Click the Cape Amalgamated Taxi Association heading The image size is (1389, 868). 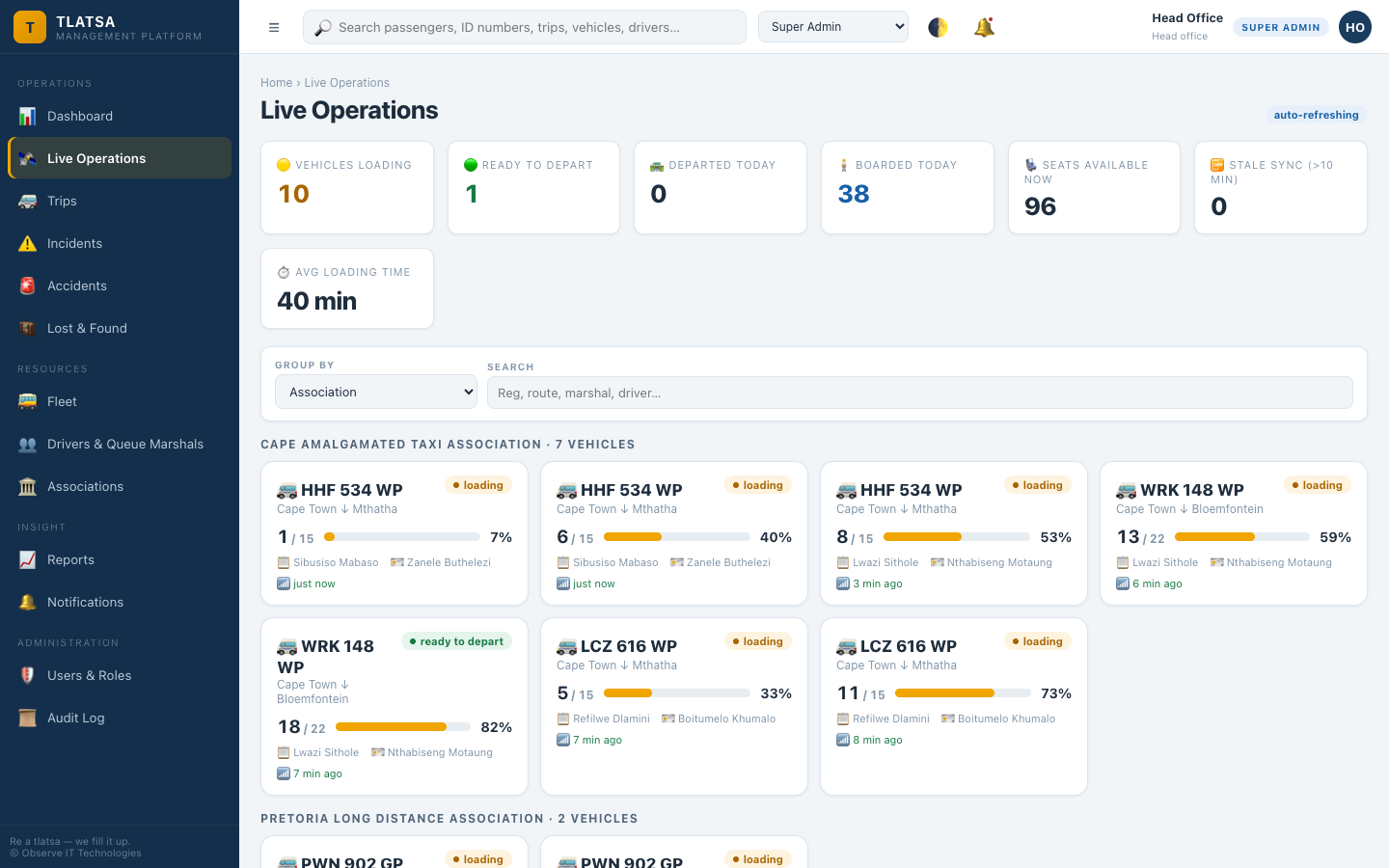pyautogui.click(x=448, y=445)
